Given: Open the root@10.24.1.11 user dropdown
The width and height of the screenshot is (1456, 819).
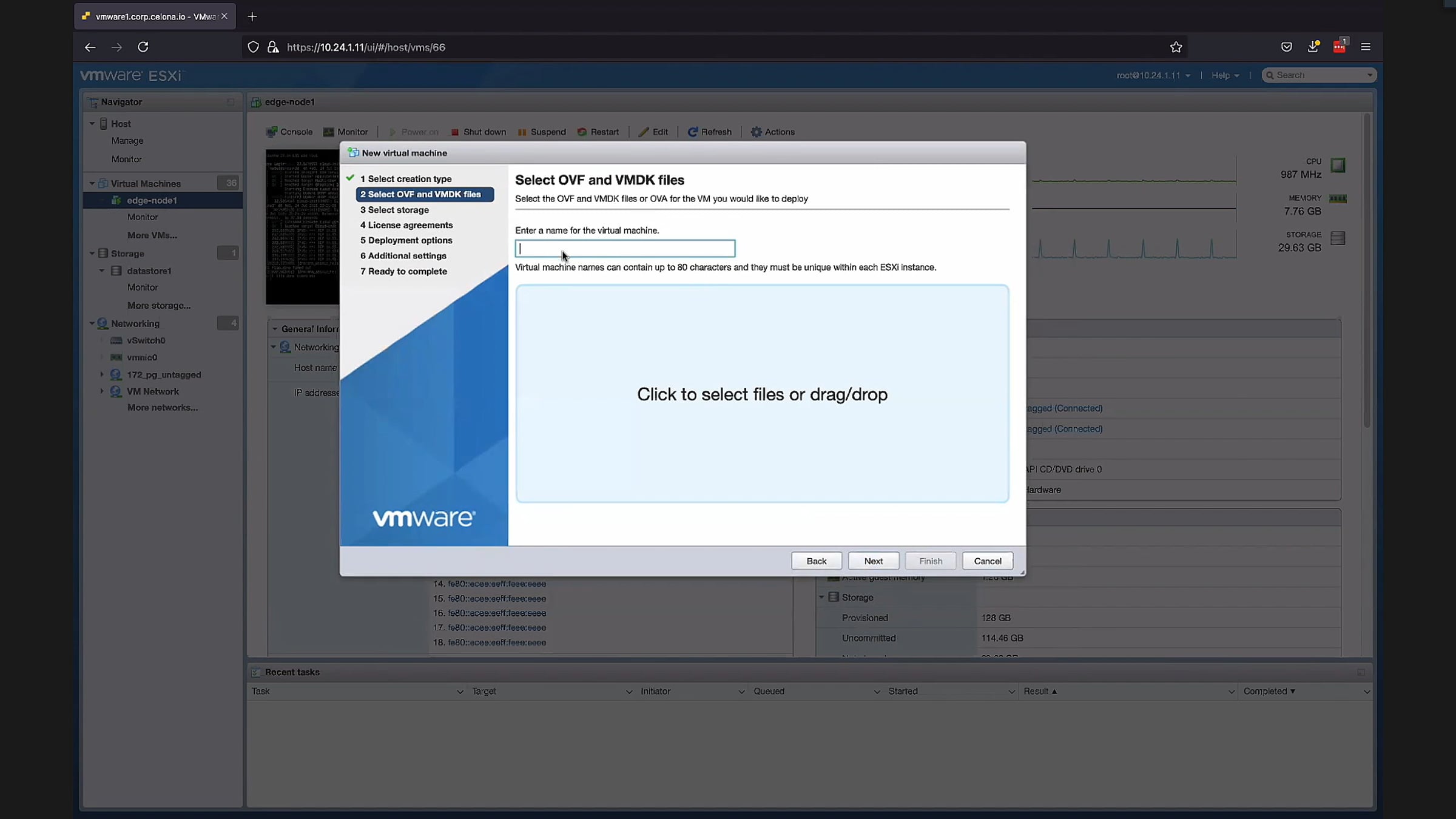Looking at the screenshot, I should (x=1153, y=75).
